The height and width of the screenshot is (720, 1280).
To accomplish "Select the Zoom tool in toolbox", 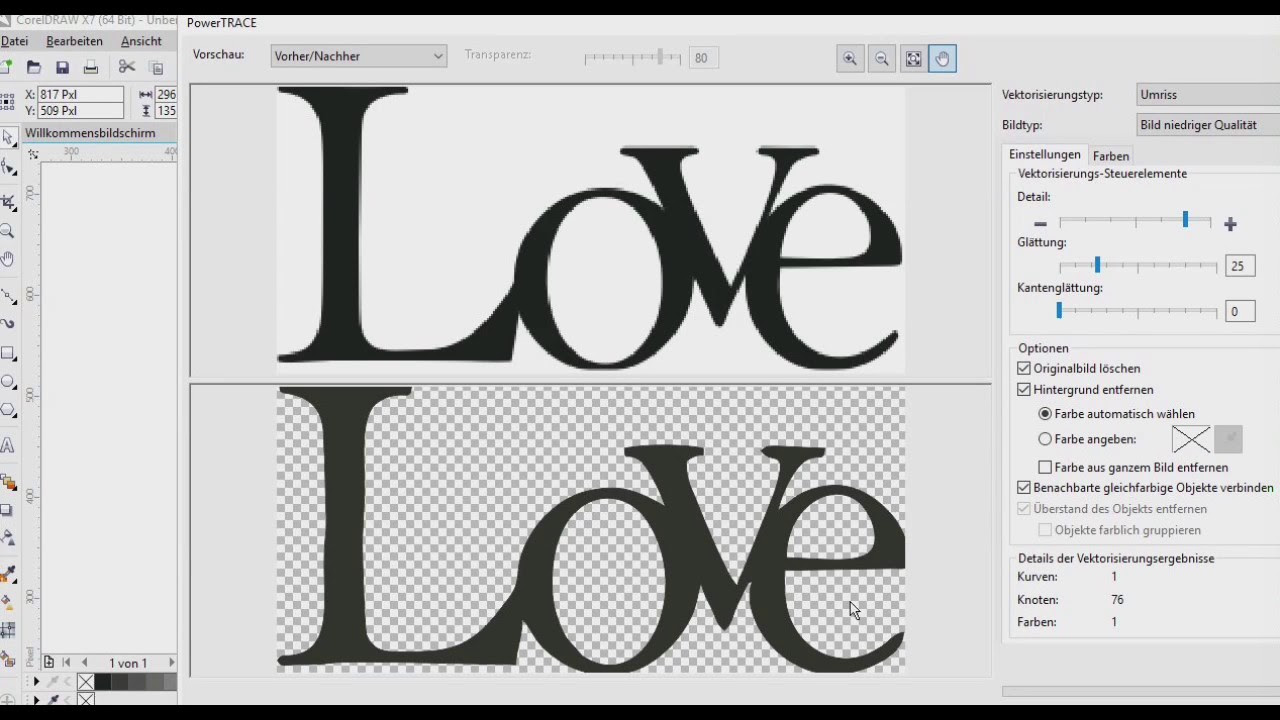I will click(x=8, y=231).
